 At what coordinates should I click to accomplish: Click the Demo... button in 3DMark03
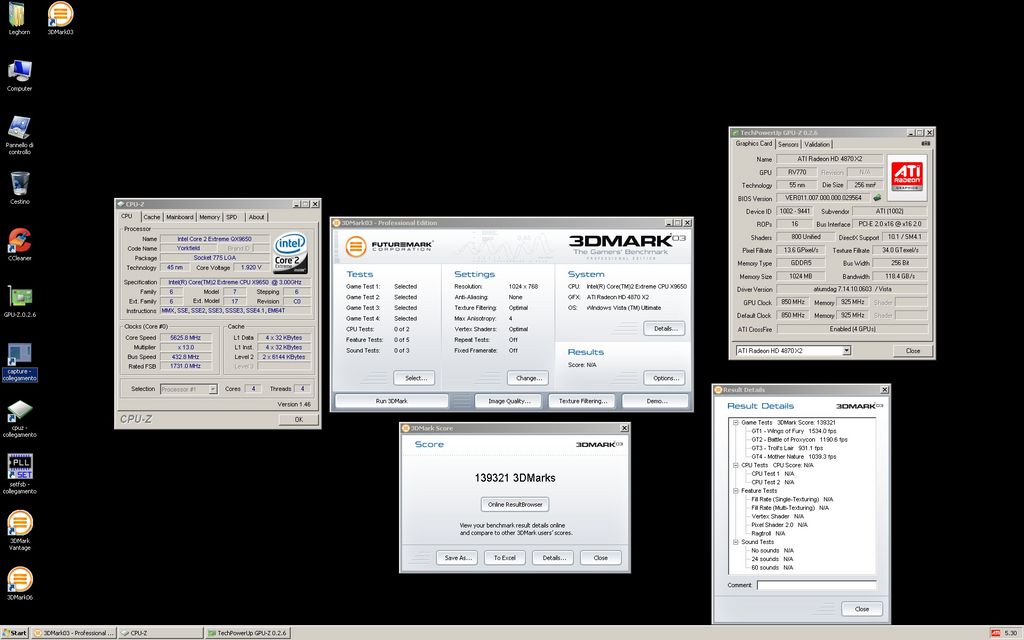(x=656, y=401)
